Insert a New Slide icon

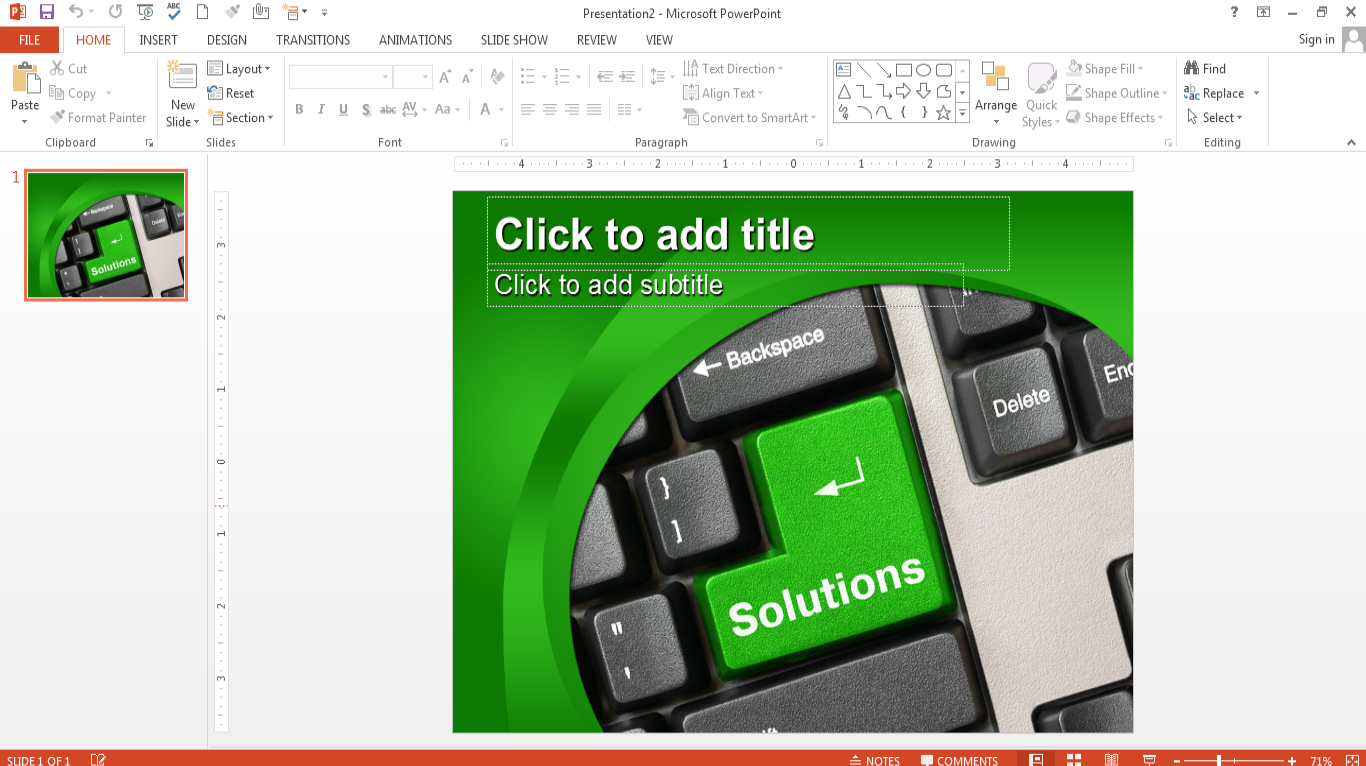point(183,77)
